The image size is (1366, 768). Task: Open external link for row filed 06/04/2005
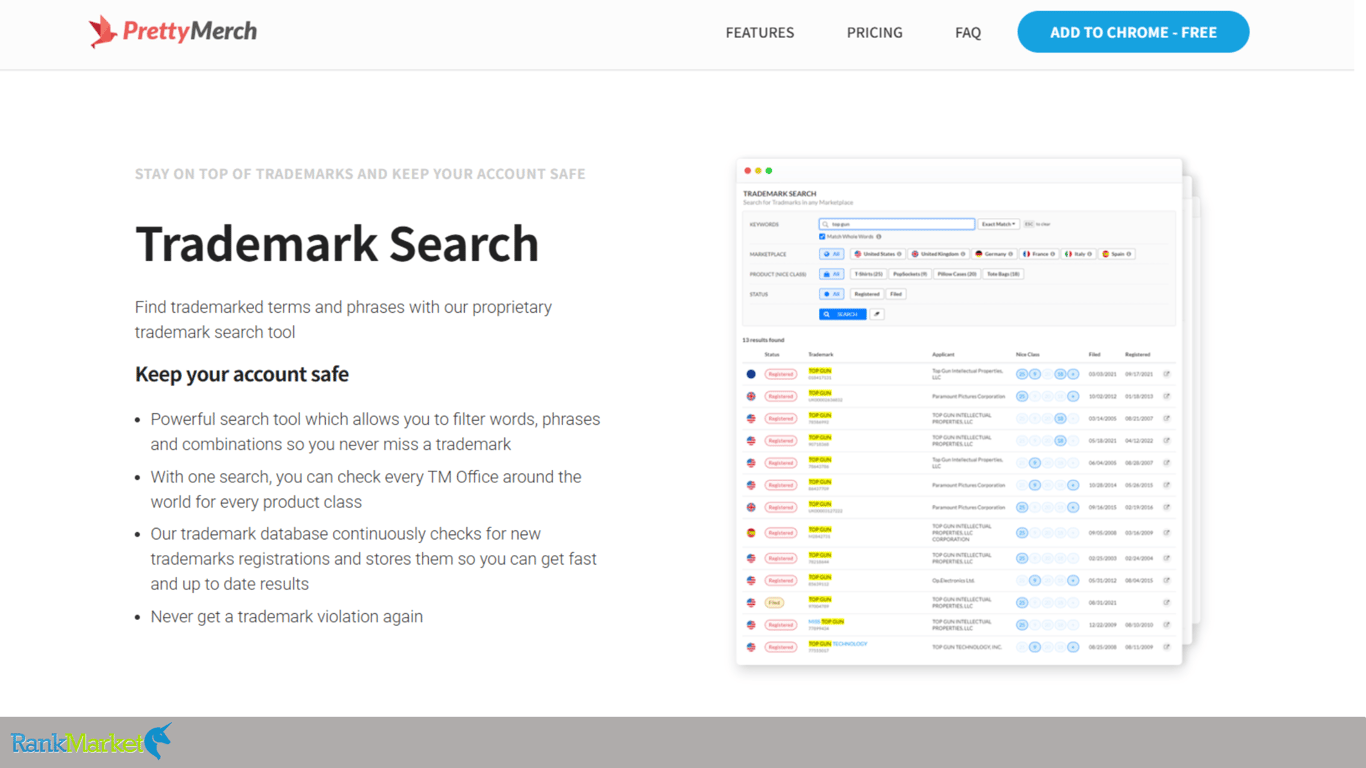[1166, 463]
